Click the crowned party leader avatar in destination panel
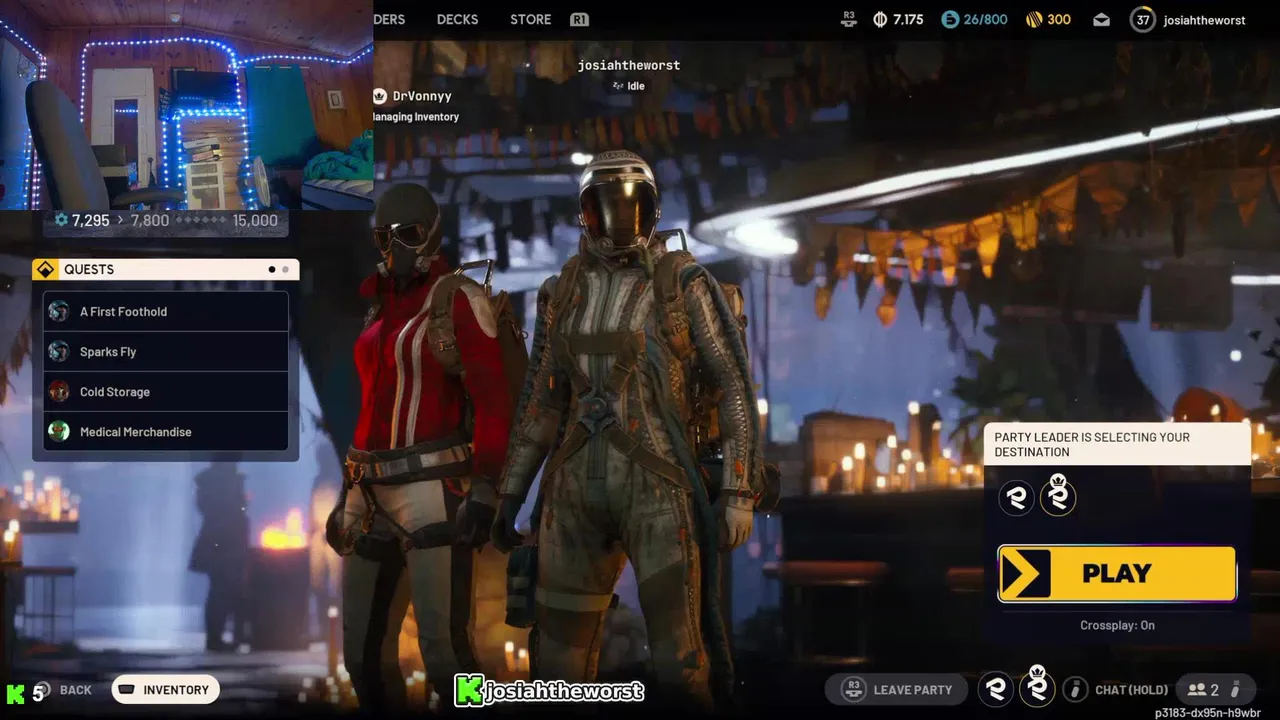The height and width of the screenshot is (720, 1280). coord(1058,495)
